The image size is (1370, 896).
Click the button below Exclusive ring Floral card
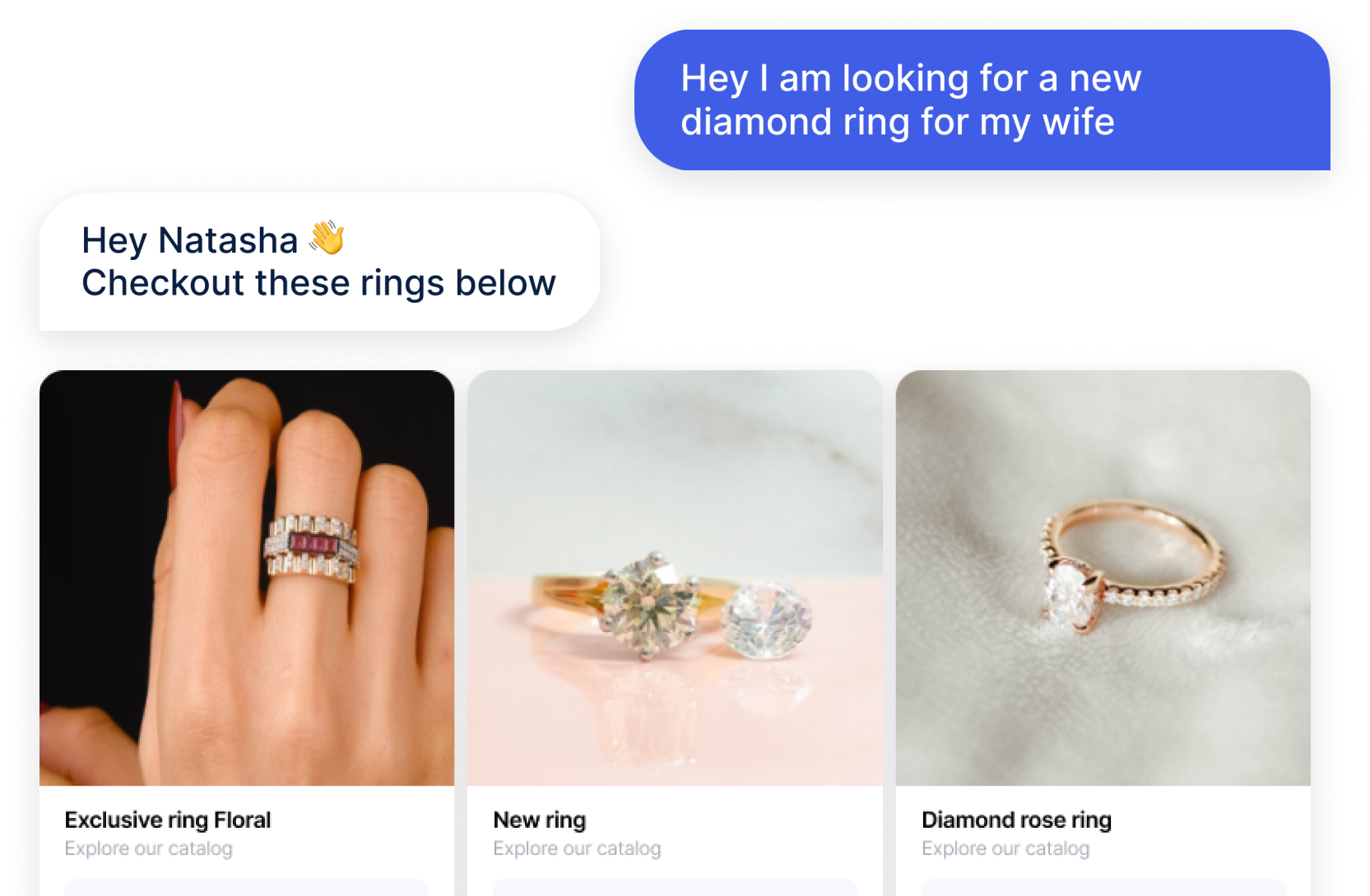[x=247, y=888]
